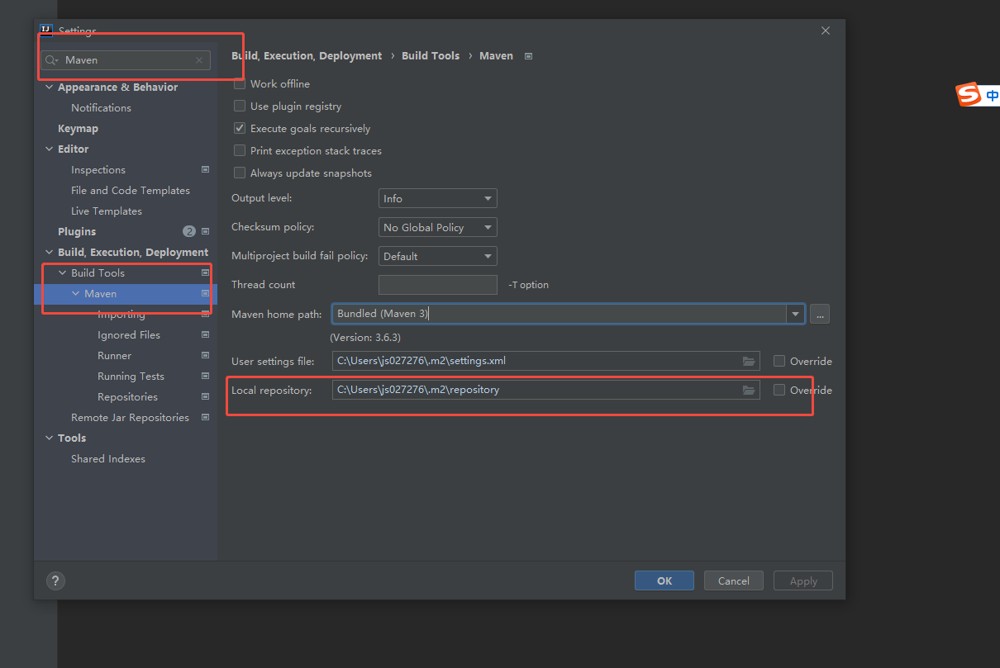1000x668 pixels.
Task: Select Running Tests under Maven
Action: point(131,376)
